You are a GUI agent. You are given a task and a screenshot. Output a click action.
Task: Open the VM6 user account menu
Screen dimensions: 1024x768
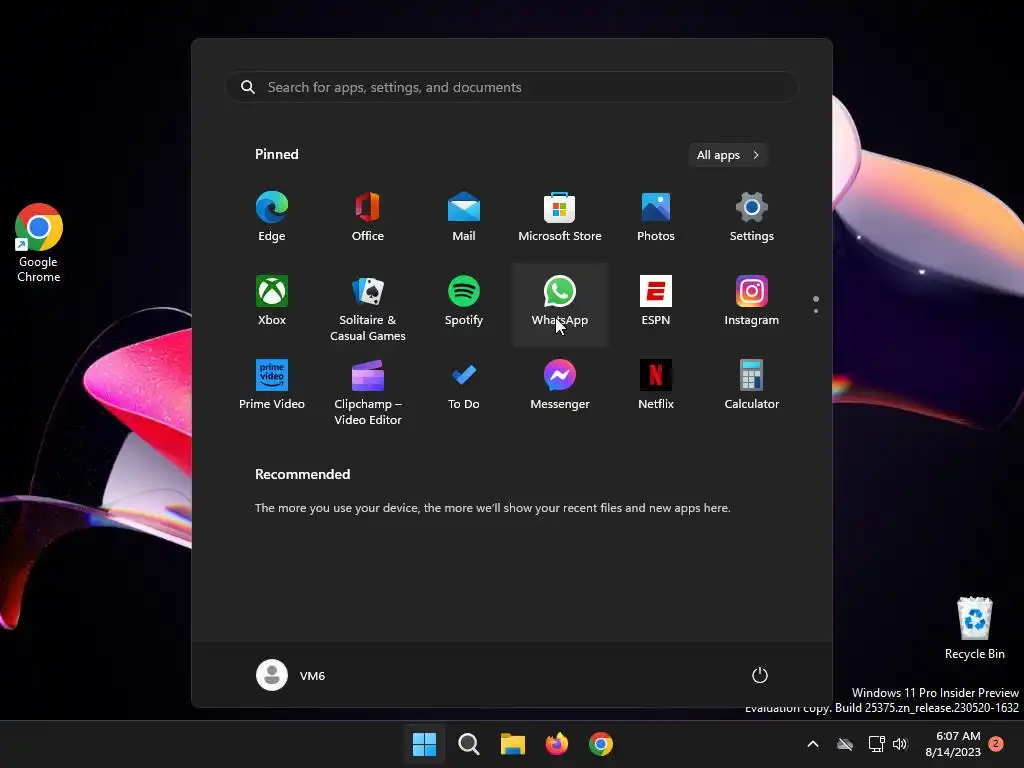pyautogui.click(x=291, y=675)
